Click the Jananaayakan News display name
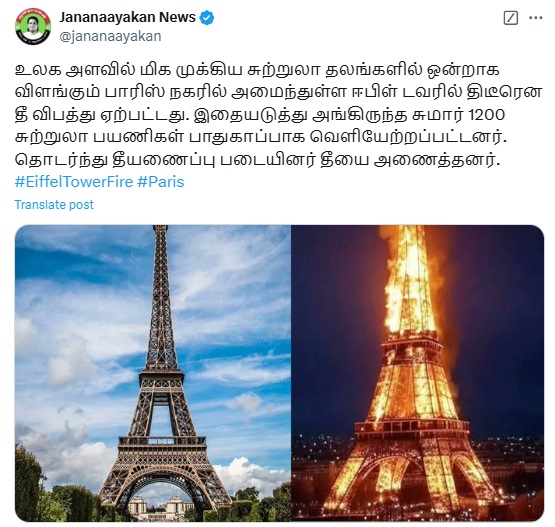555x527 pixels. (x=127, y=17)
